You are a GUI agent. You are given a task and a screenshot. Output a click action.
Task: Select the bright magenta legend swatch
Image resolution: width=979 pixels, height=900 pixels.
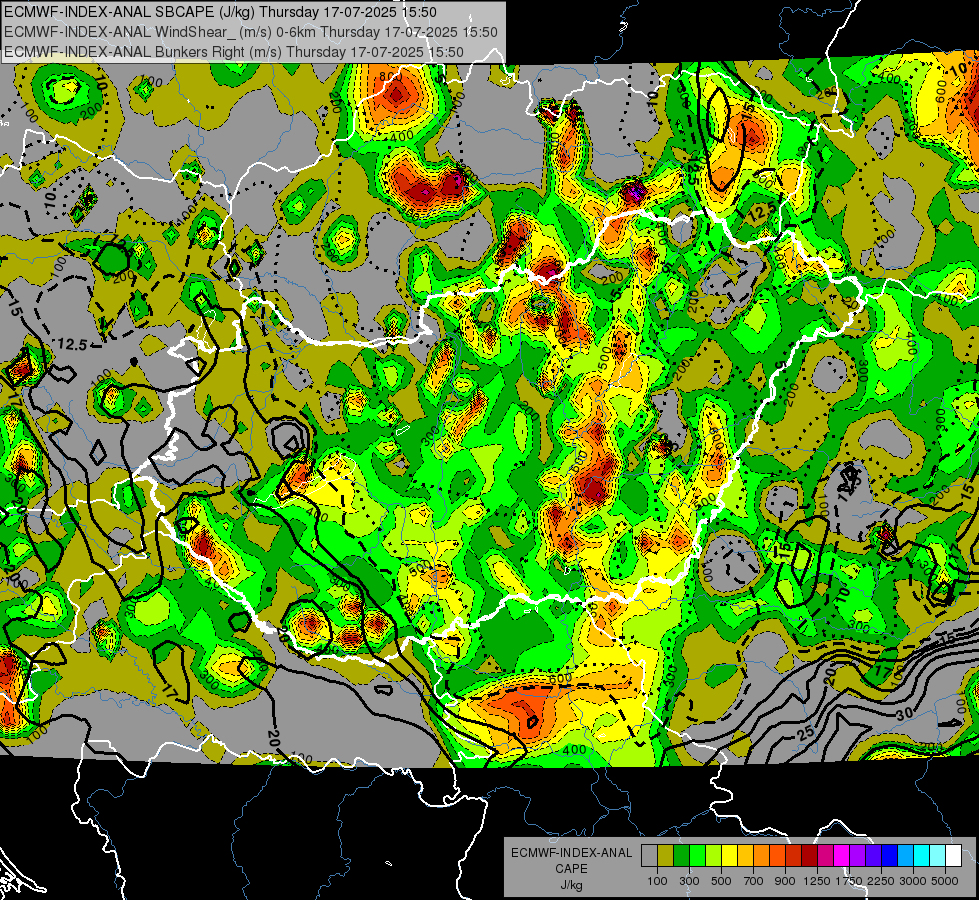point(842,856)
